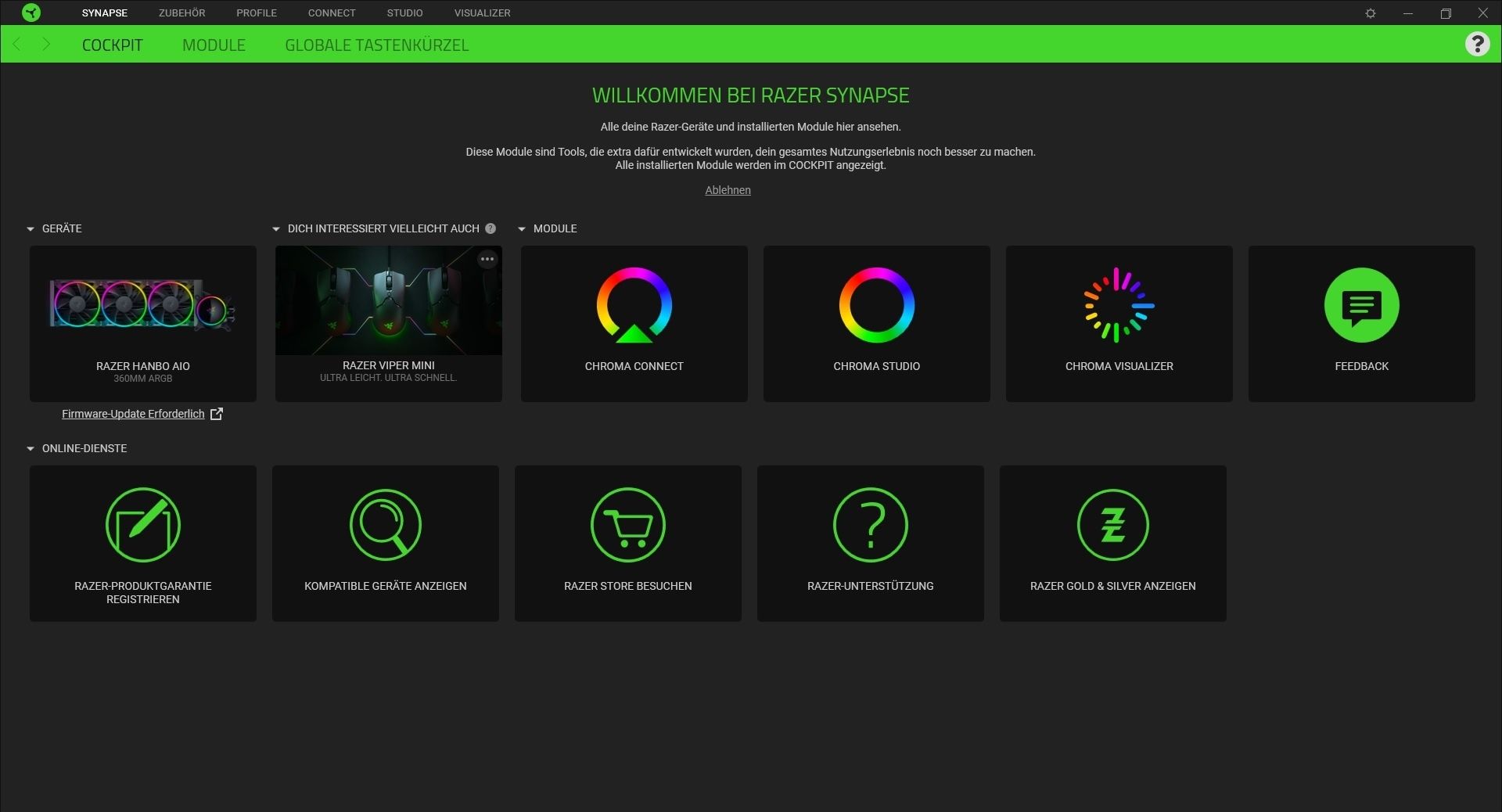Click the Ablehnen link
This screenshot has height=812, width=1502.
pyautogui.click(x=728, y=190)
